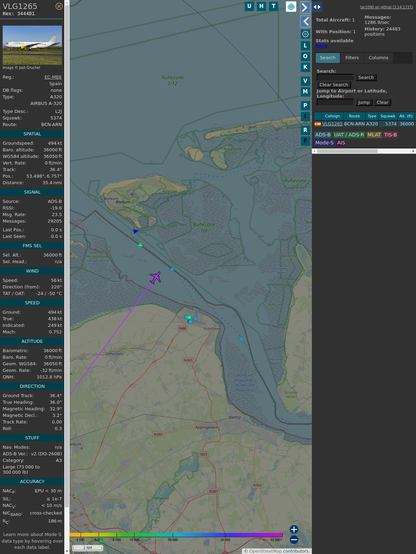The image size is (416, 554).
Task: Toggle the H map button
Action: (261, 6)
